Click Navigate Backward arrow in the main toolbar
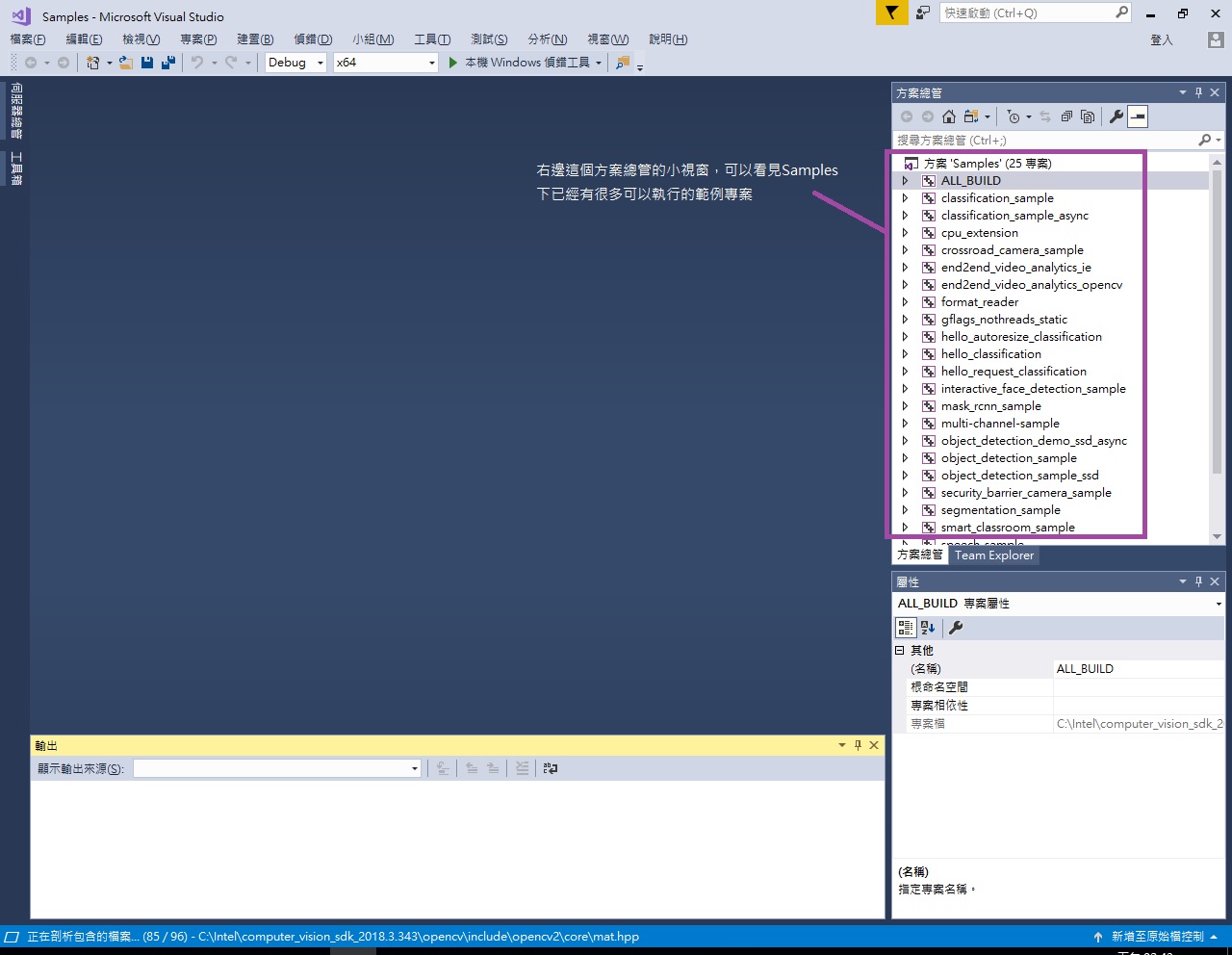The width and height of the screenshot is (1232, 955). 31,63
